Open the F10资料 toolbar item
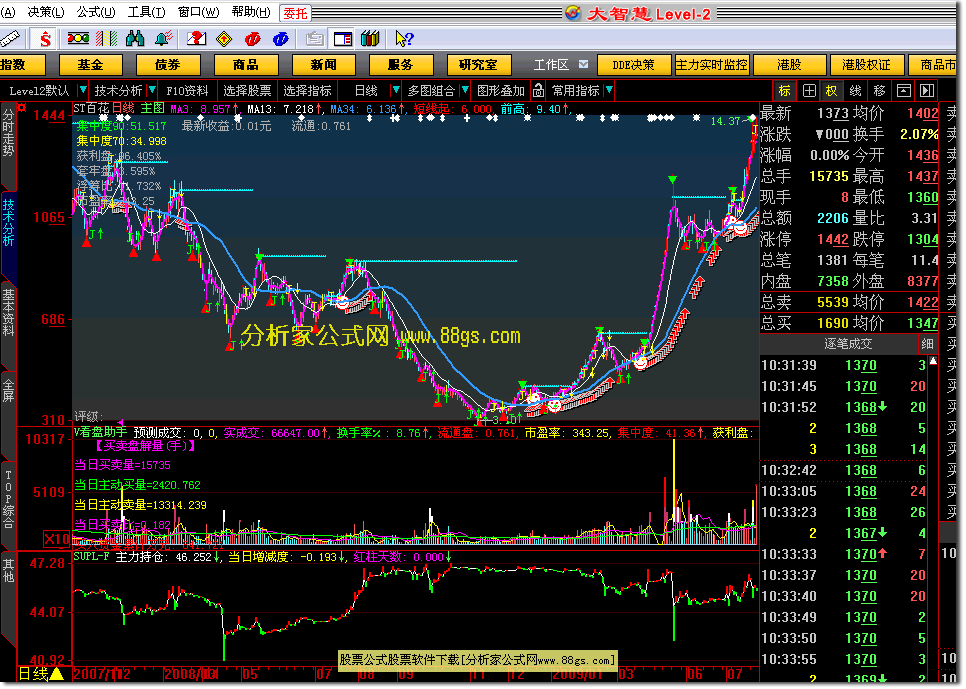The image size is (966, 689). tap(187, 91)
